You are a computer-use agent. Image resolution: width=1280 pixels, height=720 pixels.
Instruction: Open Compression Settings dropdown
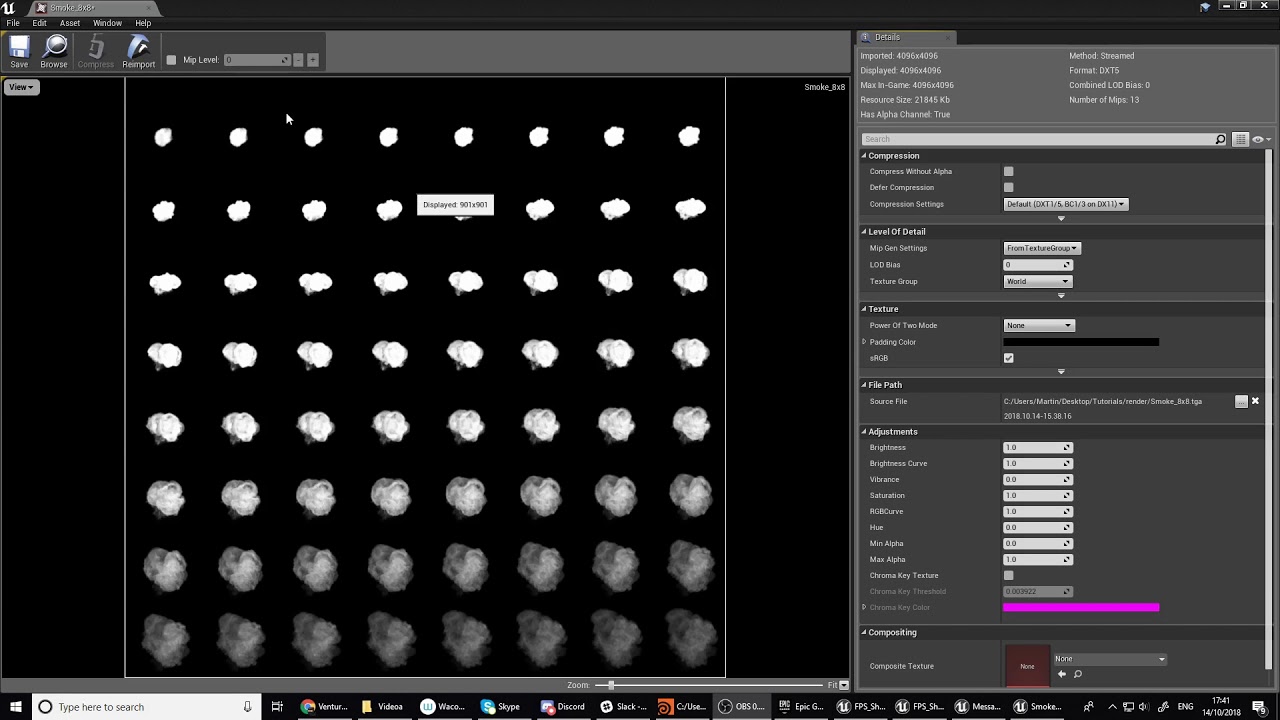[1066, 204]
